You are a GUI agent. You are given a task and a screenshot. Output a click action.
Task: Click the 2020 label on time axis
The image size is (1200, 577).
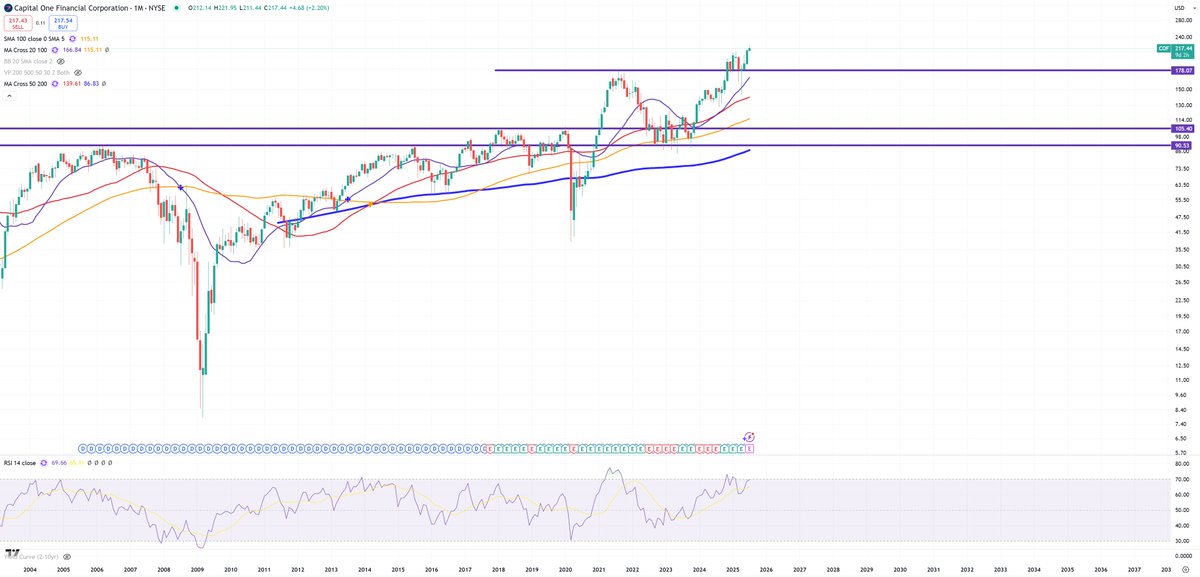pyautogui.click(x=565, y=569)
